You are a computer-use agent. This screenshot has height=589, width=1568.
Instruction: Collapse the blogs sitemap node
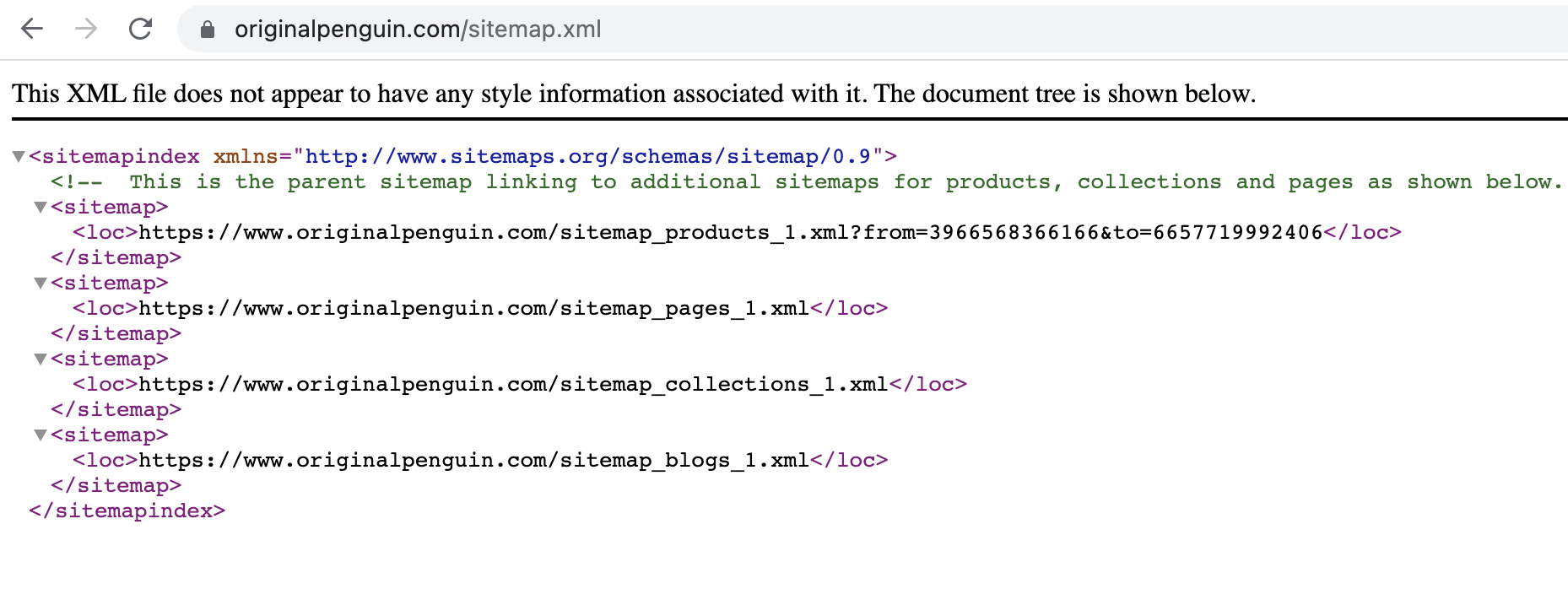[x=40, y=435]
